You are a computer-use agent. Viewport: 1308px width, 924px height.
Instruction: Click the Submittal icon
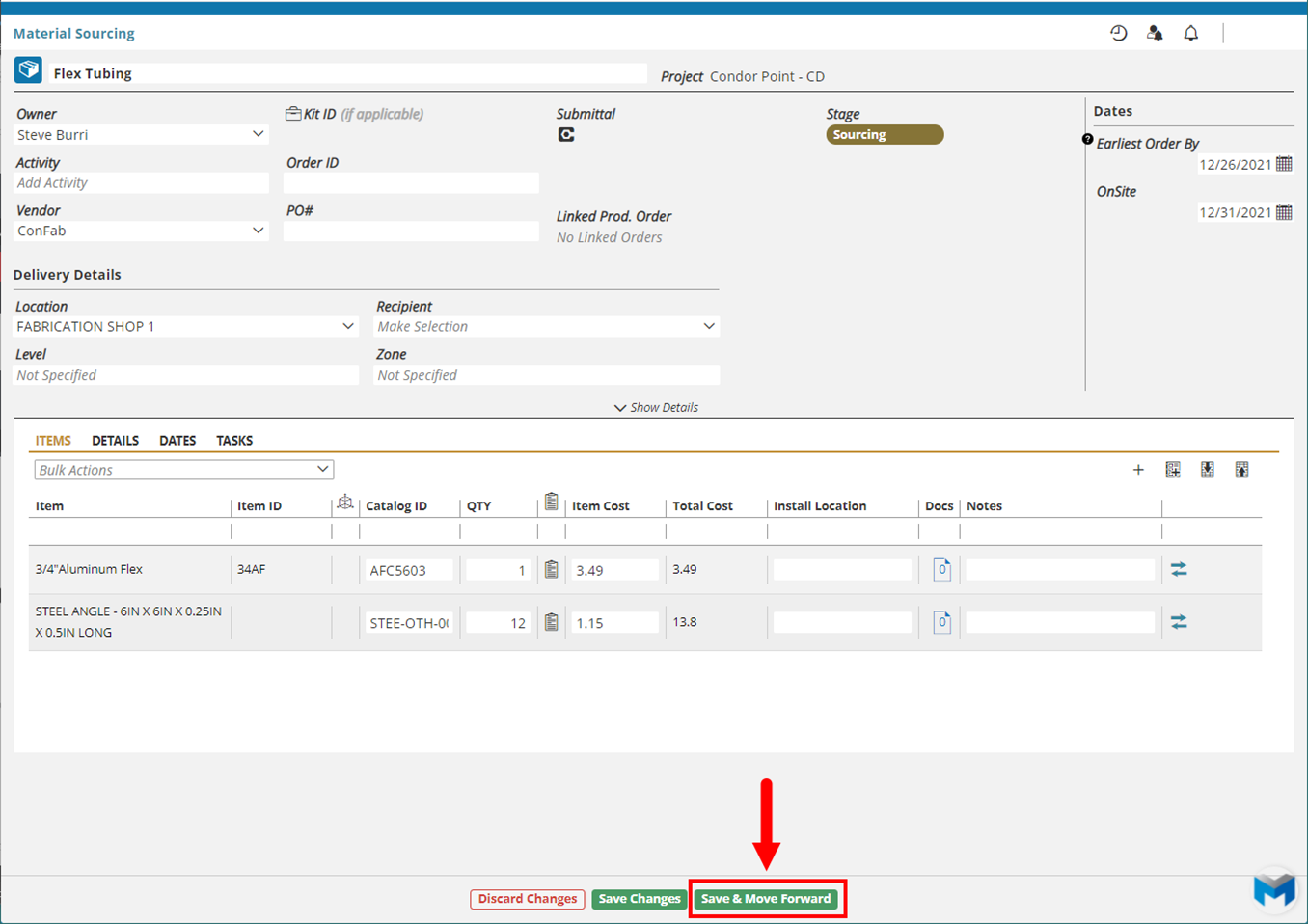tap(566, 135)
